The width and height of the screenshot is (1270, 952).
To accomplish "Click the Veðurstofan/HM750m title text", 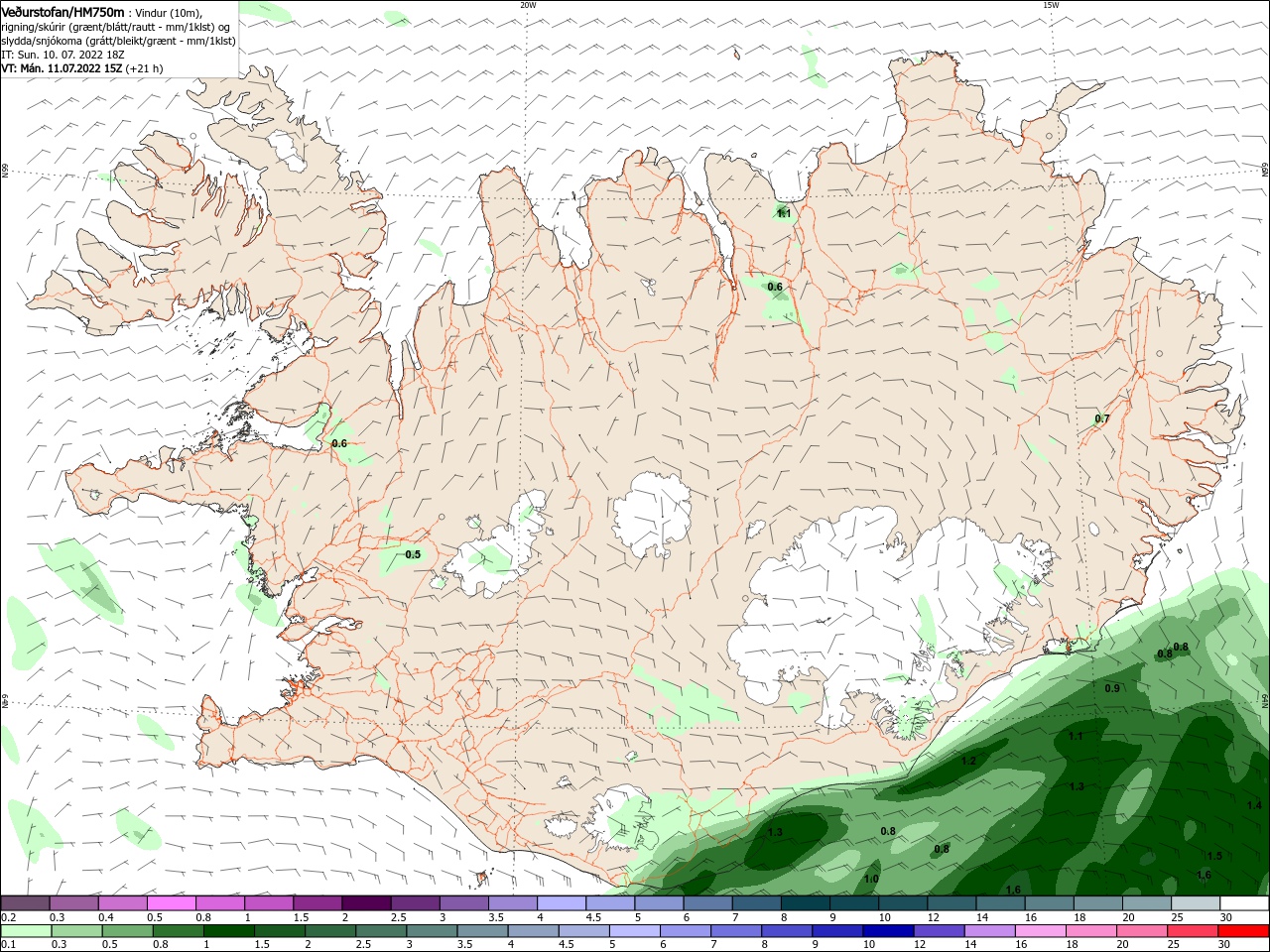I will pos(63,12).
